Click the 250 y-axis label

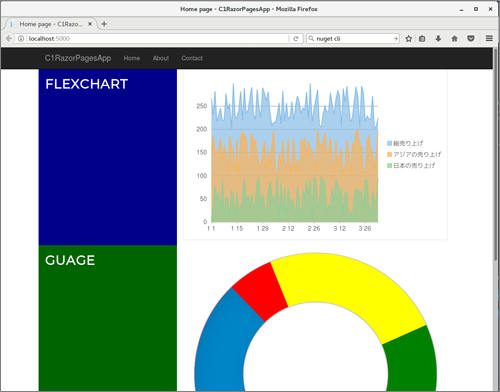(x=202, y=106)
